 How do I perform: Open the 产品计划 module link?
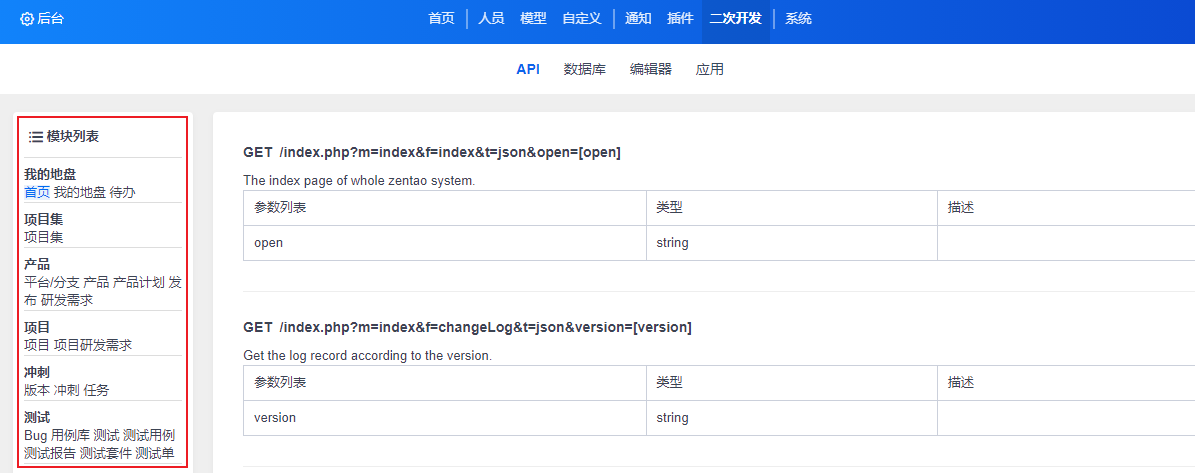point(139,282)
